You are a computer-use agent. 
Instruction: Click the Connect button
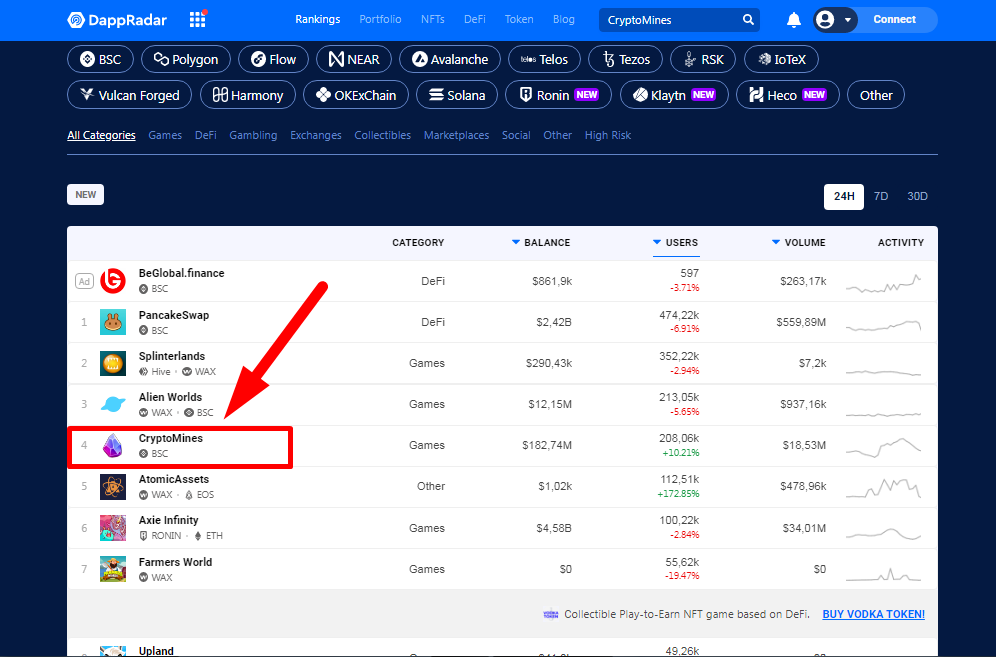click(894, 20)
